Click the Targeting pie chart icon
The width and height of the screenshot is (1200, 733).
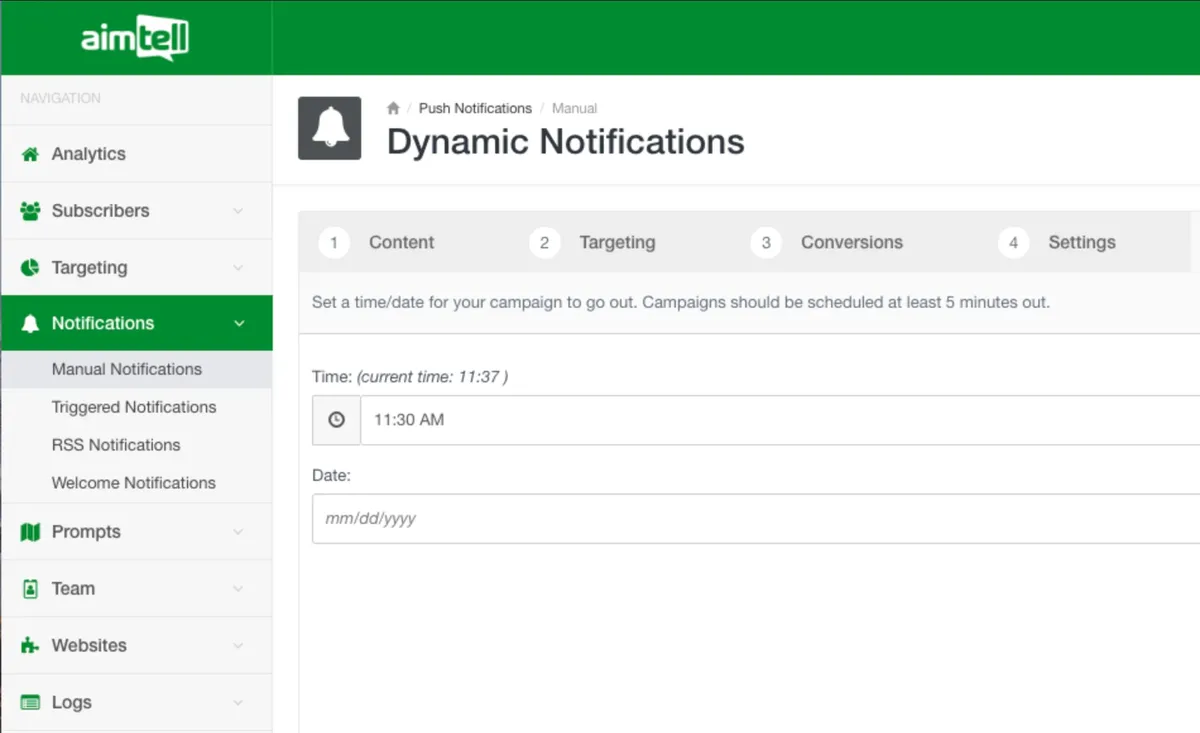[30, 268]
